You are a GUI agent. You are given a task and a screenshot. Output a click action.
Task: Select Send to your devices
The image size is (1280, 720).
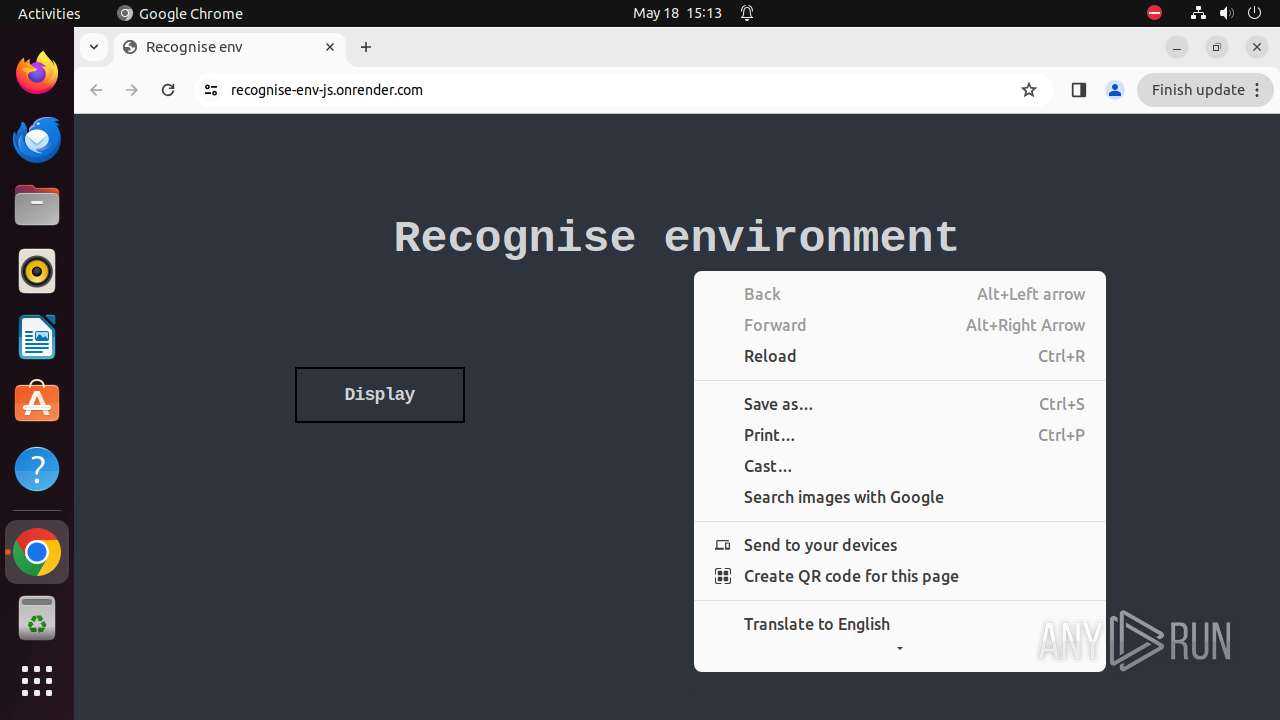[x=900, y=545]
